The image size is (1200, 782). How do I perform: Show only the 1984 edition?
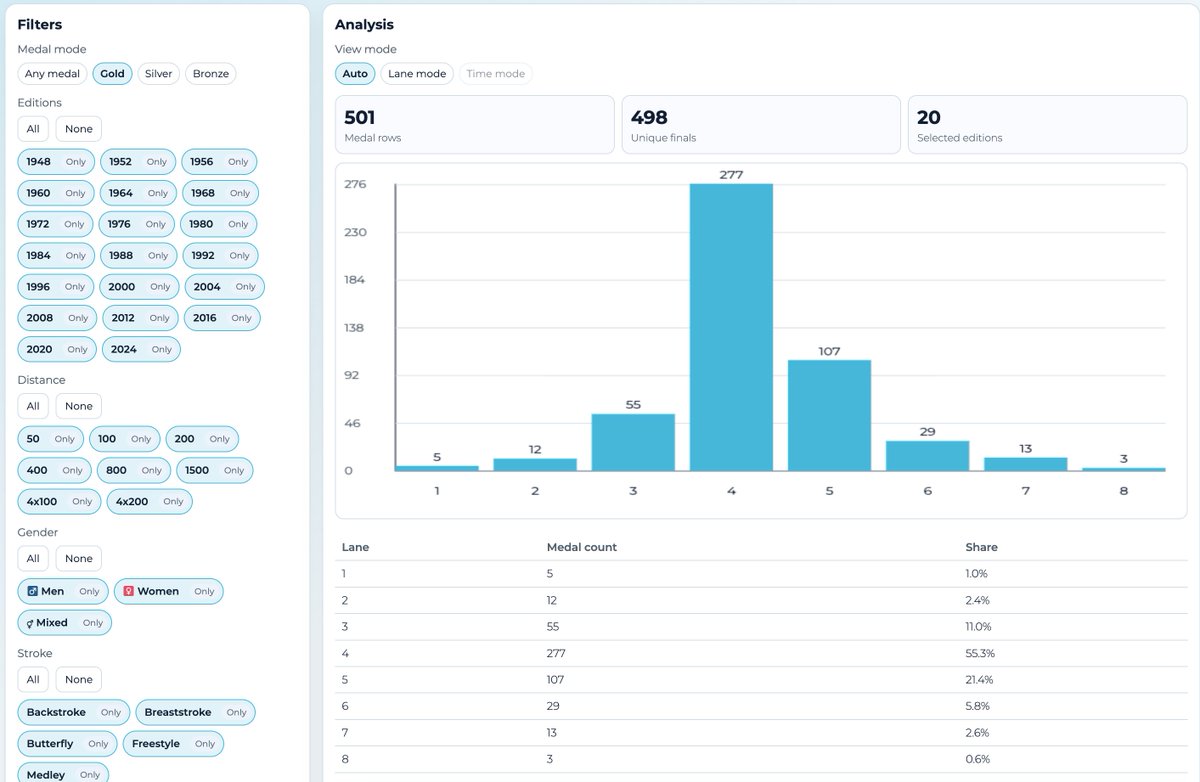pyautogui.click(x=75, y=255)
